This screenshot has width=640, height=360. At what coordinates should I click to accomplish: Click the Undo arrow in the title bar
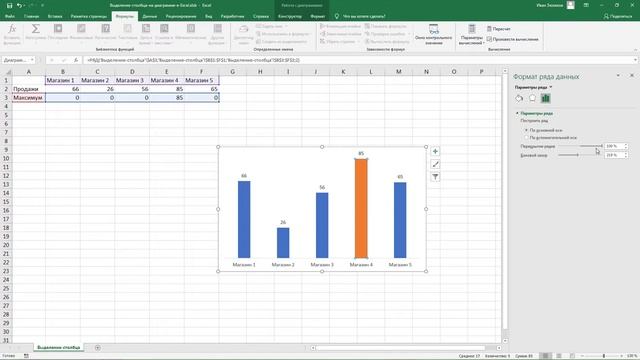click(x=19, y=5)
